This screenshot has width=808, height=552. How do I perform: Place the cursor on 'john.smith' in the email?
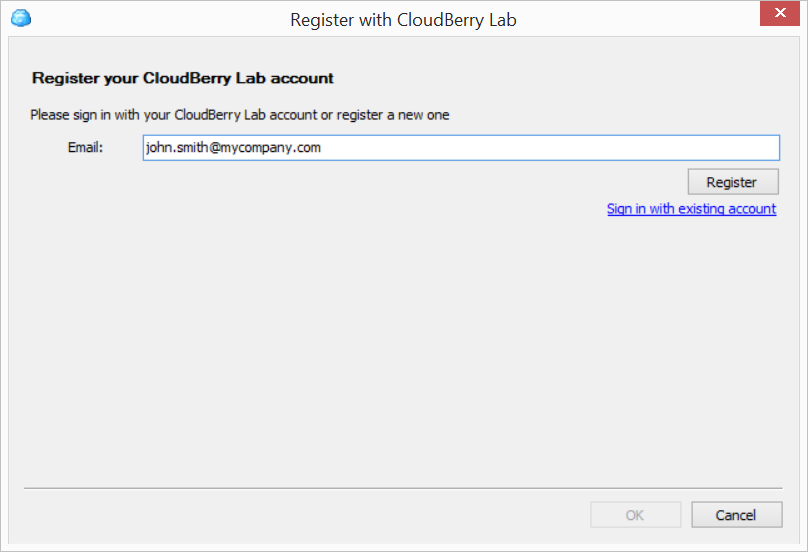click(177, 148)
